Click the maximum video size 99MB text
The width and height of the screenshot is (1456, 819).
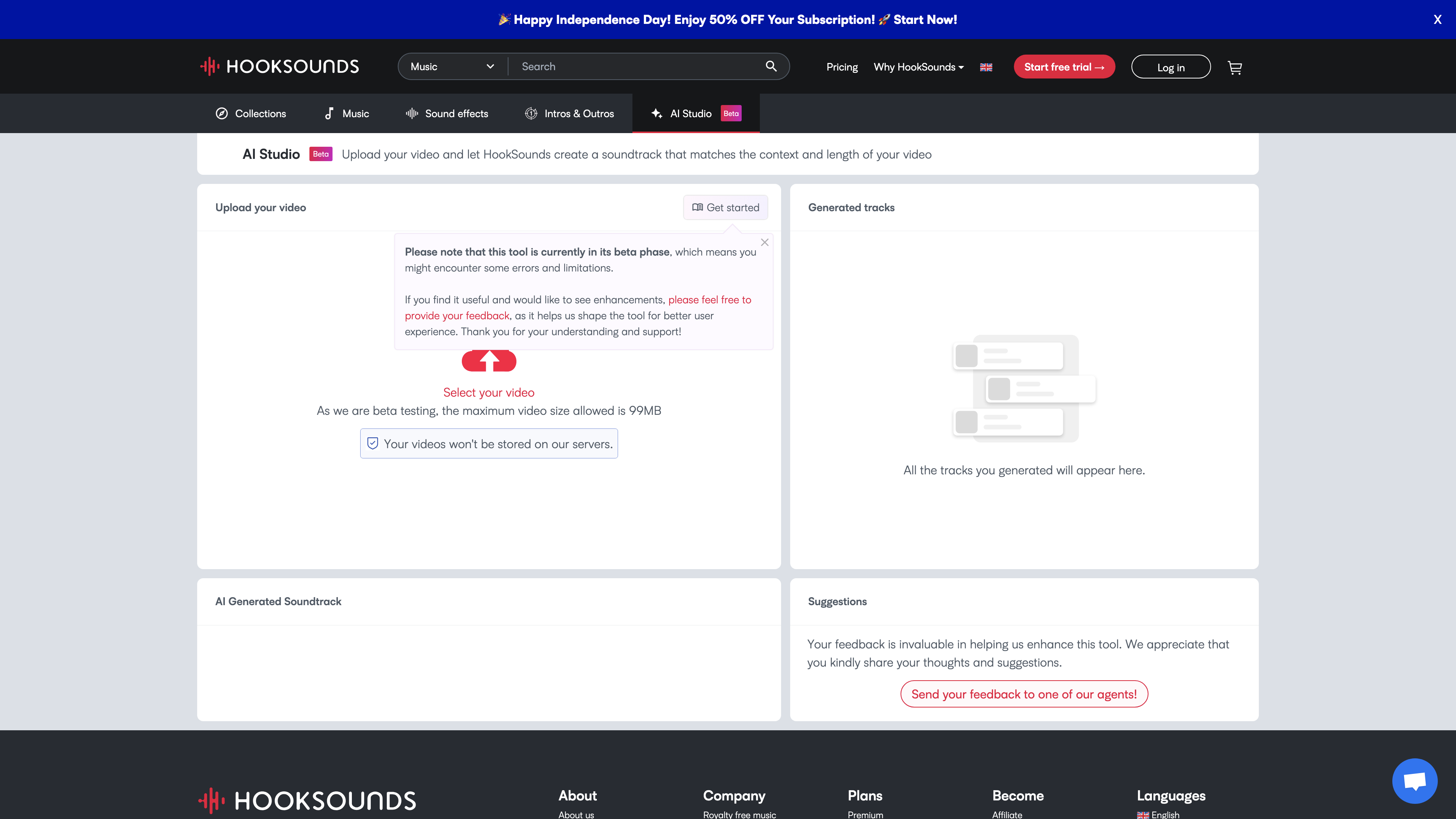(489, 411)
